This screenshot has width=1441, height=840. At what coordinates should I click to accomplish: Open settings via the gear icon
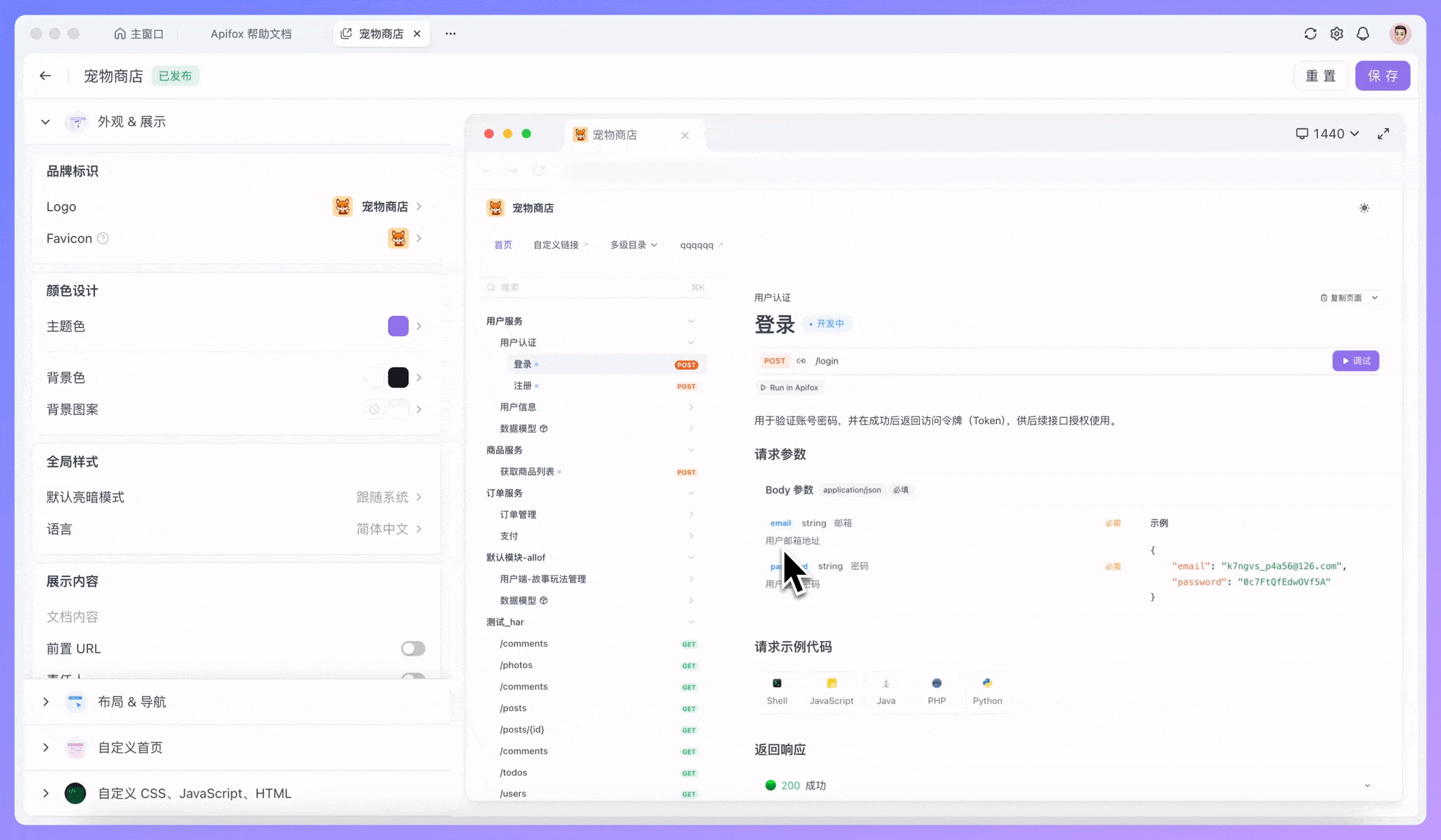1336,33
